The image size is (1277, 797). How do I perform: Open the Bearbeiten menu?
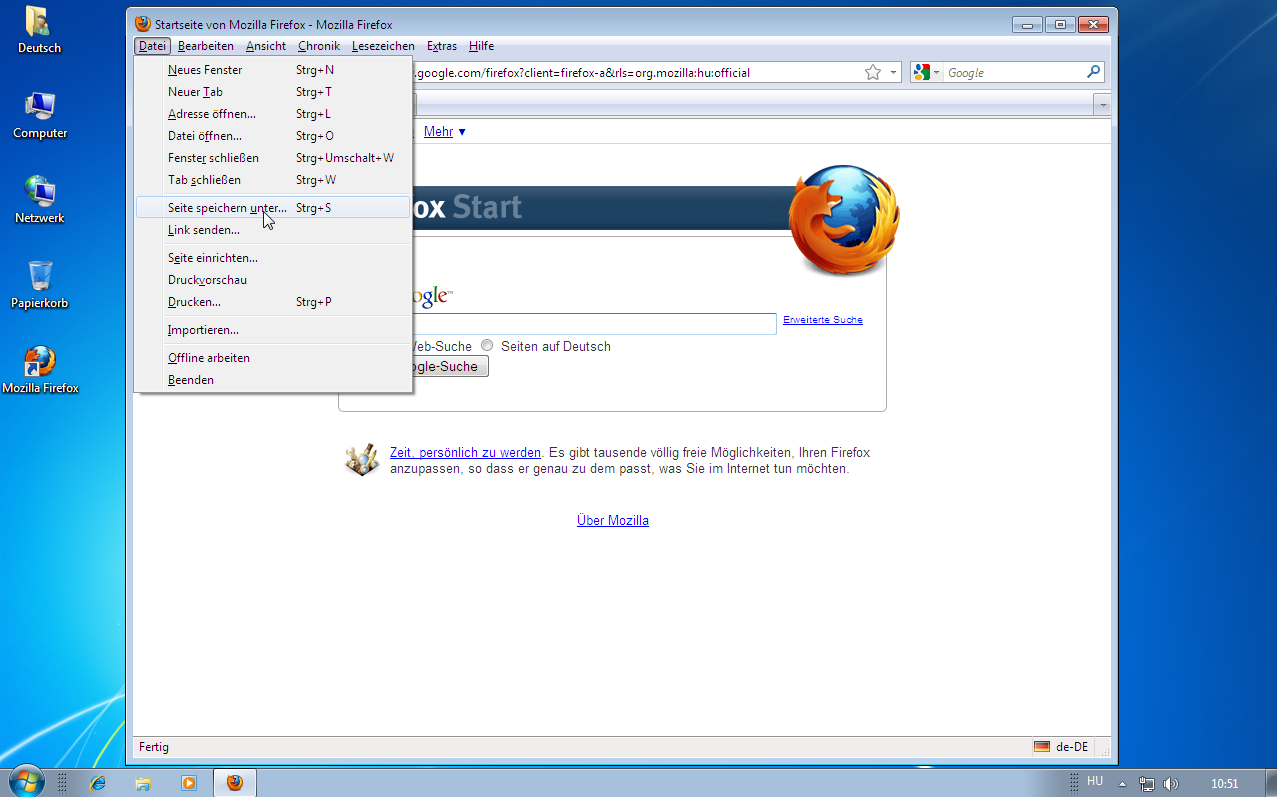206,46
